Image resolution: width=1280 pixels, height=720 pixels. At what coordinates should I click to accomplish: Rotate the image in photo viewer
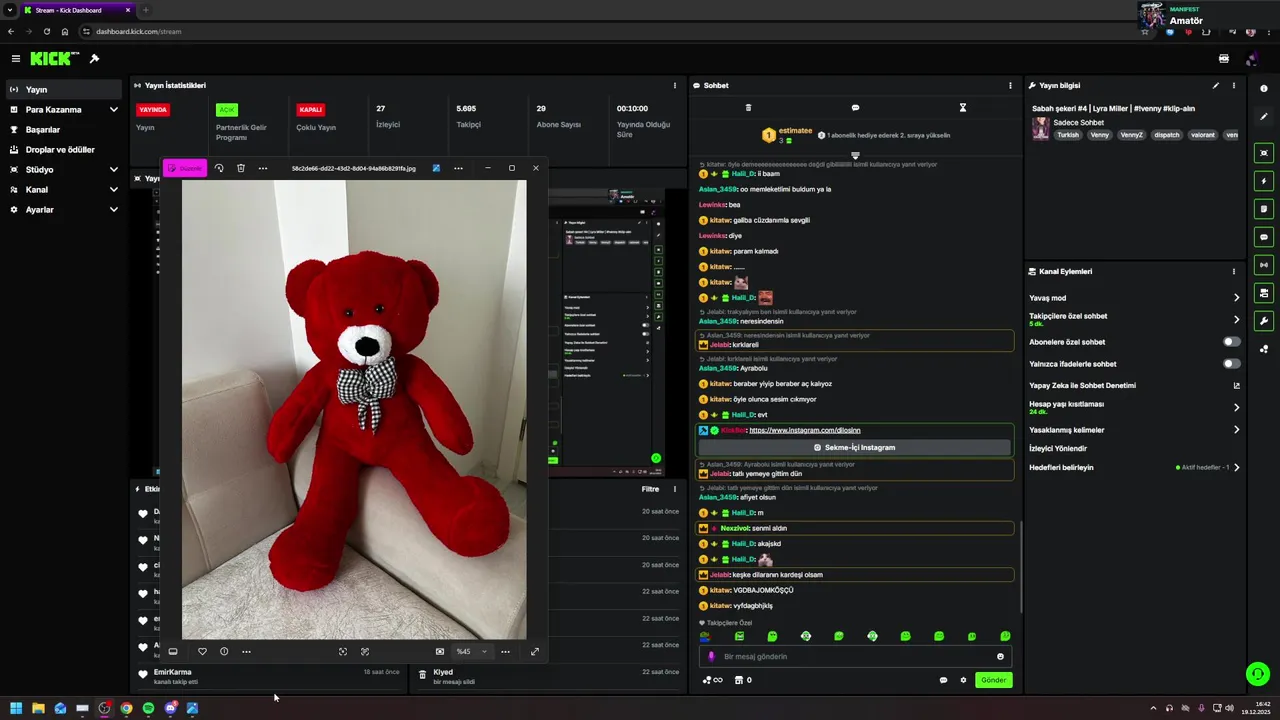[x=219, y=168]
